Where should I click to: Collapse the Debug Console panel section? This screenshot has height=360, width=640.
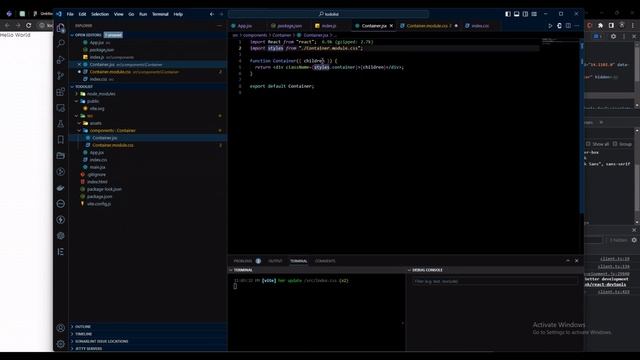point(409,270)
